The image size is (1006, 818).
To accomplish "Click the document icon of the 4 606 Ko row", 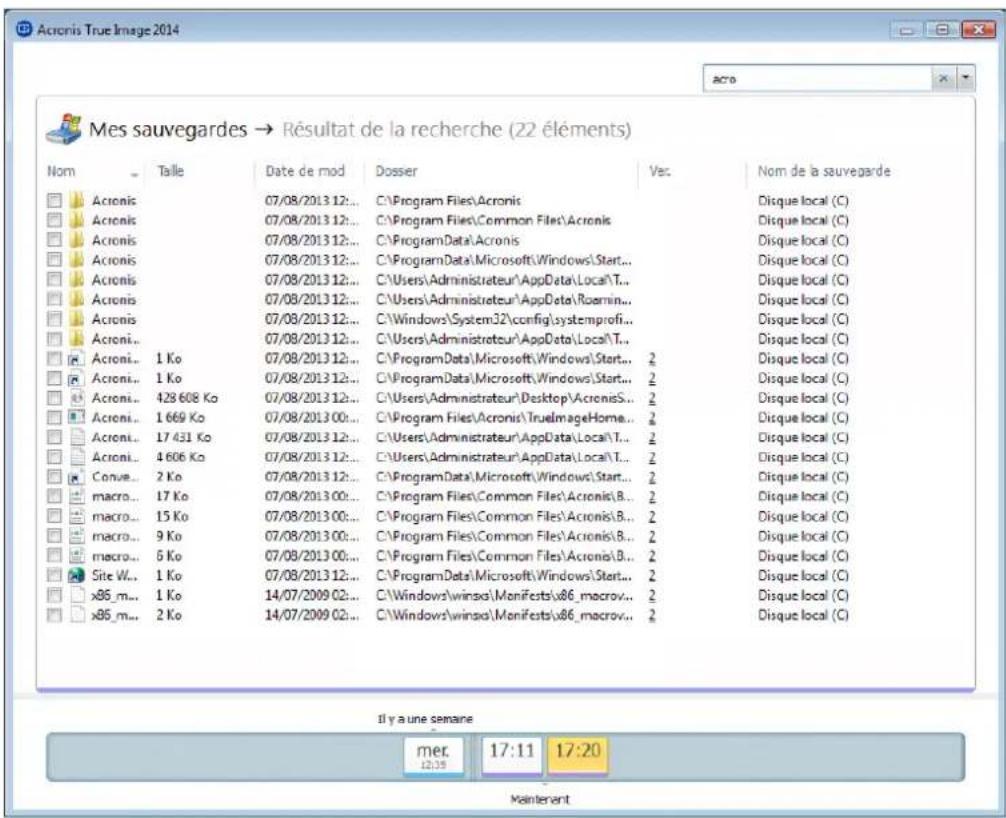I will [x=76, y=457].
